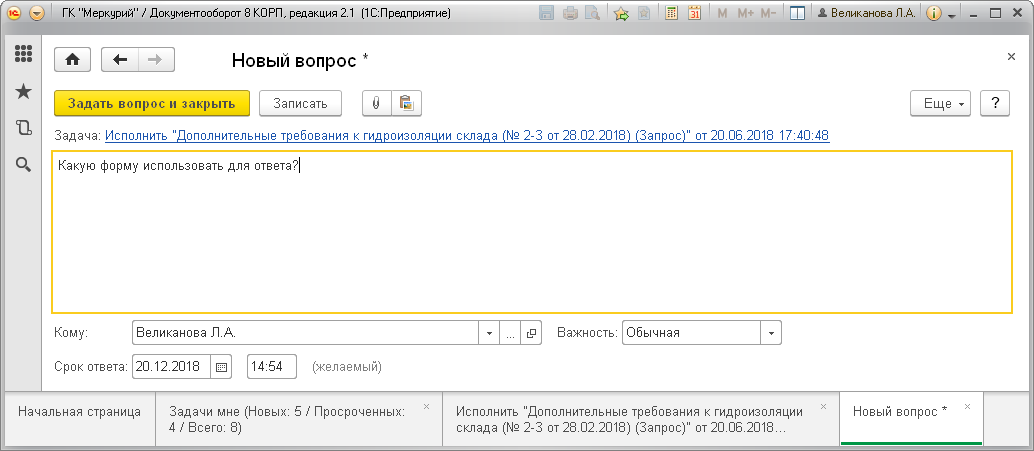Click Задача: label

(78, 136)
